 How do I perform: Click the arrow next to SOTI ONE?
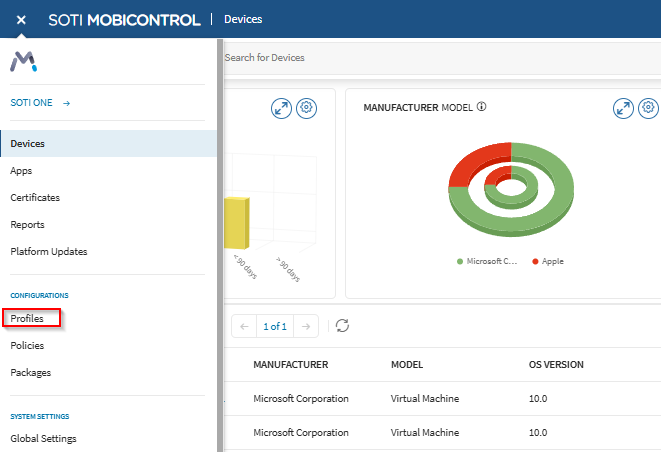(x=67, y=103)
